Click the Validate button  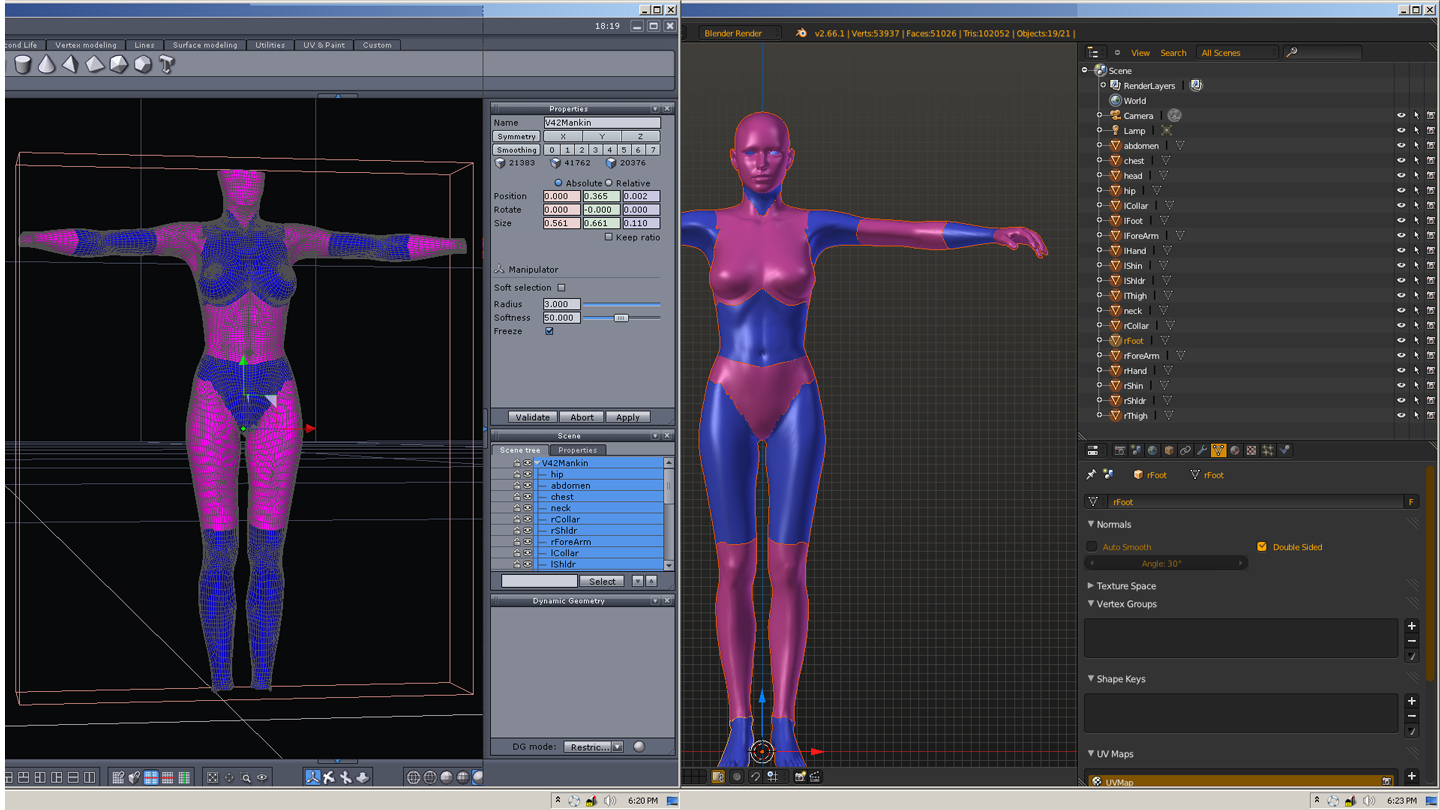pyautogui.click(x=532, y=417)
